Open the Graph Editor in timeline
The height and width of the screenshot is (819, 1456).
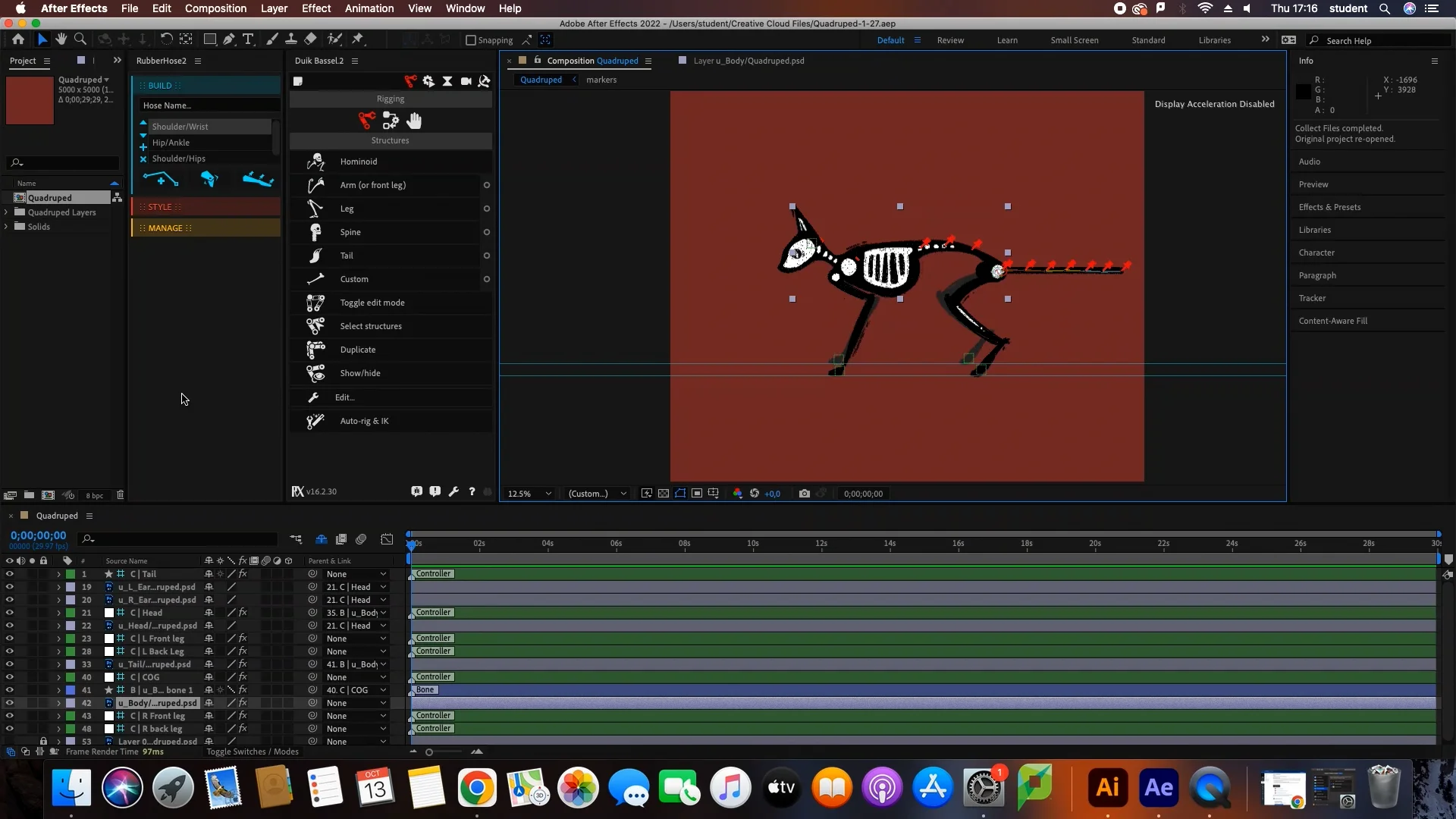pos(387,539)
